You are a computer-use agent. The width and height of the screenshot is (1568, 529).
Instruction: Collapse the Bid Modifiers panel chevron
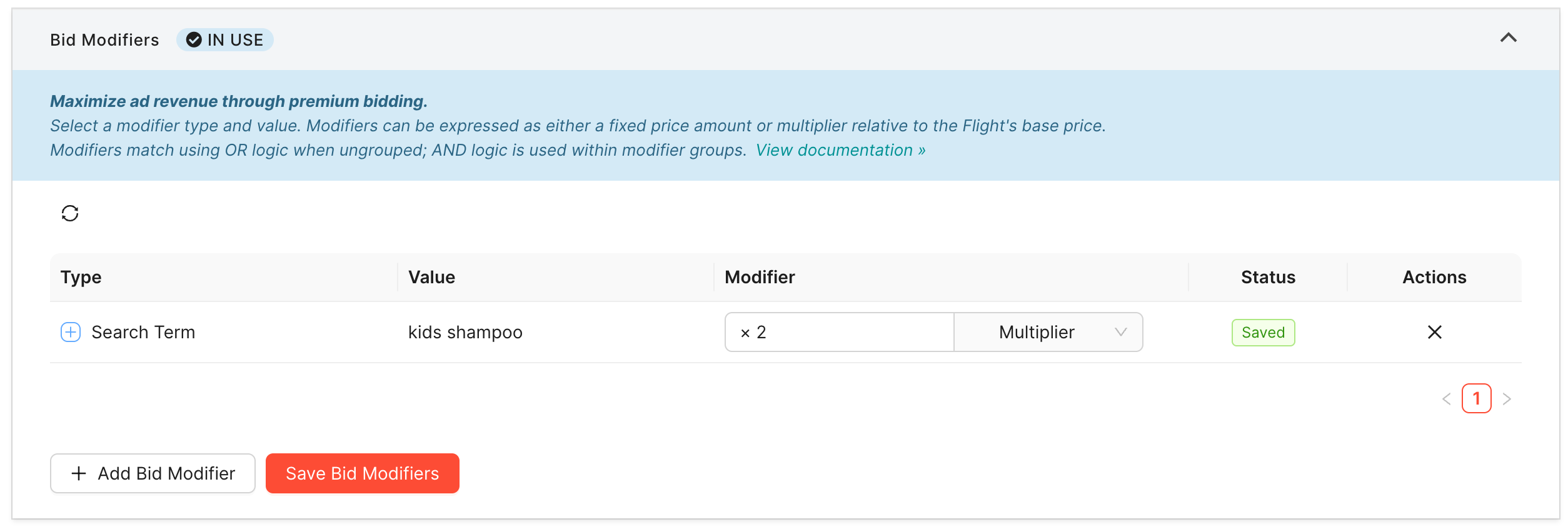pyautogui.click(x=1509, y=38)
